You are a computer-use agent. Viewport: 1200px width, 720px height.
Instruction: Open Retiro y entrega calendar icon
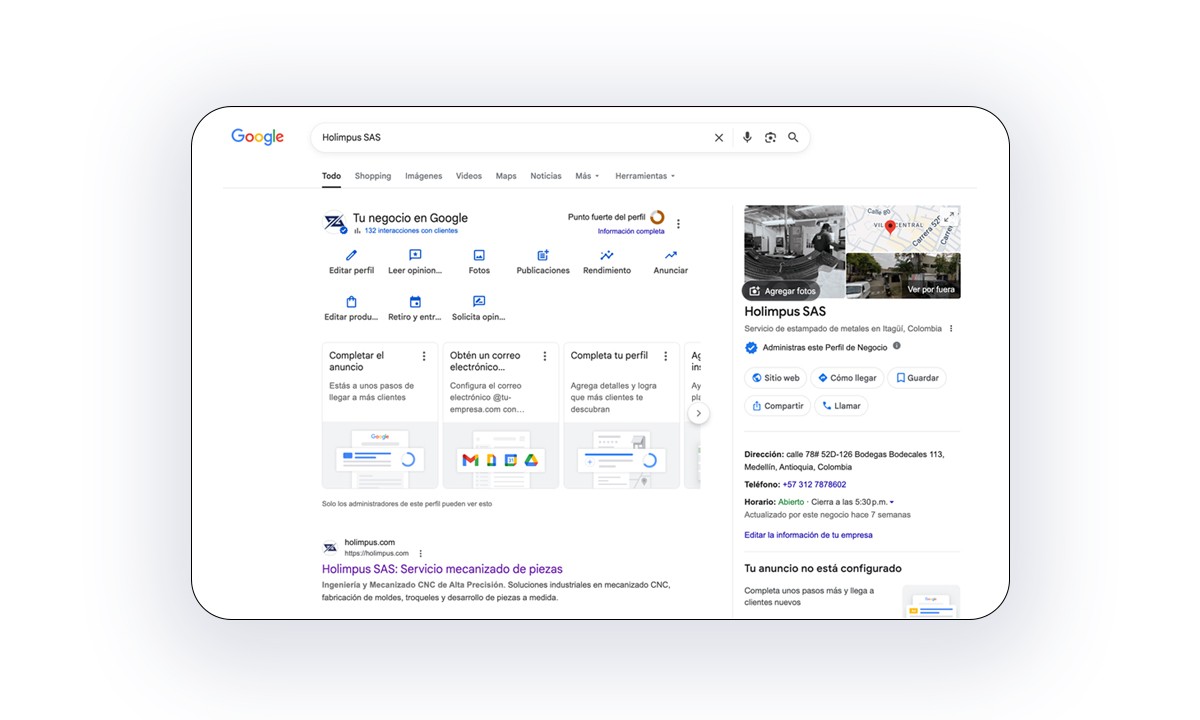point(415,302)
